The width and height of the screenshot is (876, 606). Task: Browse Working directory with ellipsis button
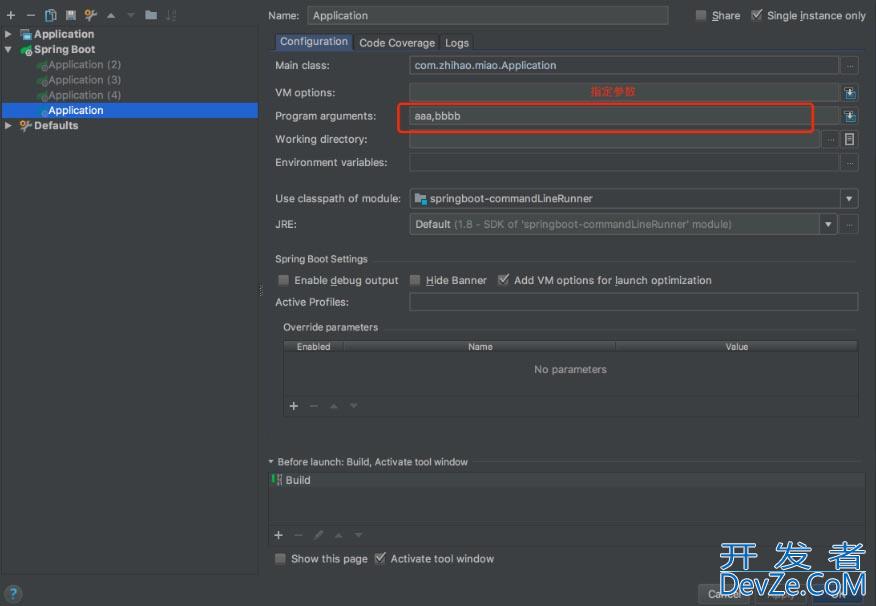click(831, 139)
